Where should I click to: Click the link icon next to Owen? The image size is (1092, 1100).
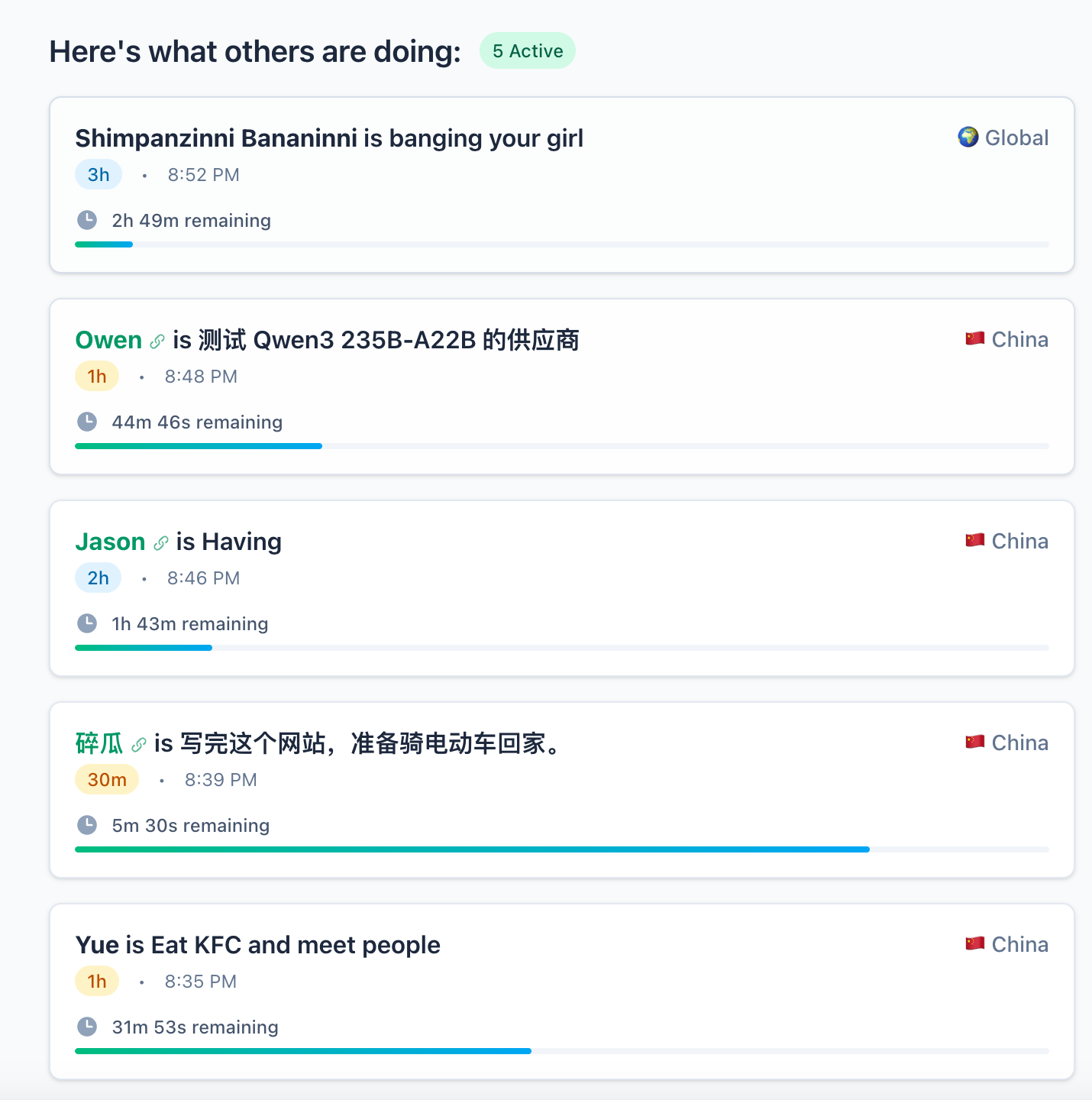(x=157, y=341)
